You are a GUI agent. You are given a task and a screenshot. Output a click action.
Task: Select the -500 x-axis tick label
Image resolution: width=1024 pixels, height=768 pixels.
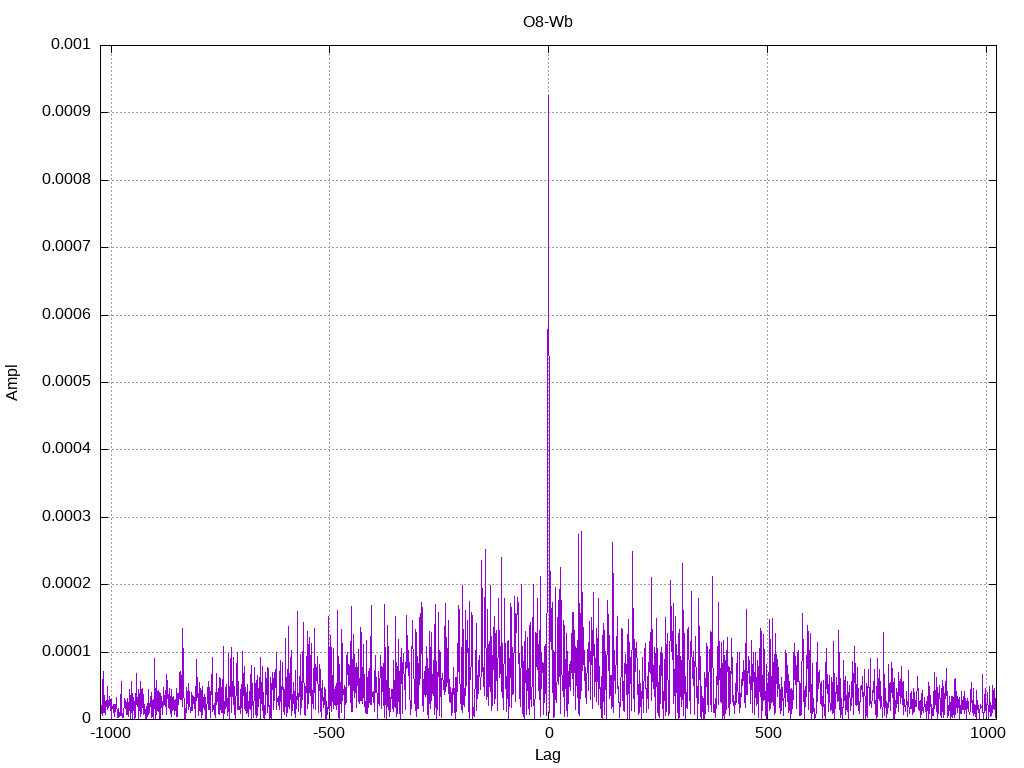tap(329, 734)
